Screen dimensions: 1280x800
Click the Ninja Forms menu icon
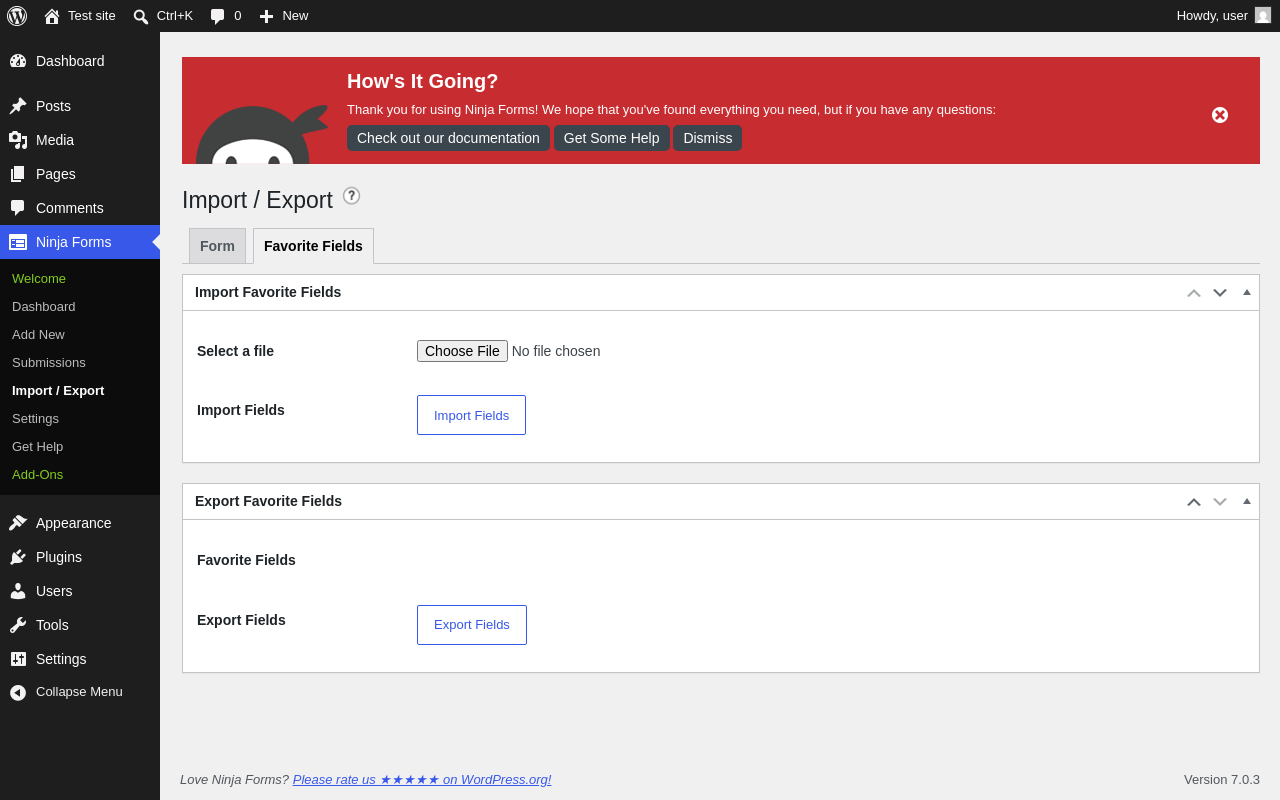[18, 242]
